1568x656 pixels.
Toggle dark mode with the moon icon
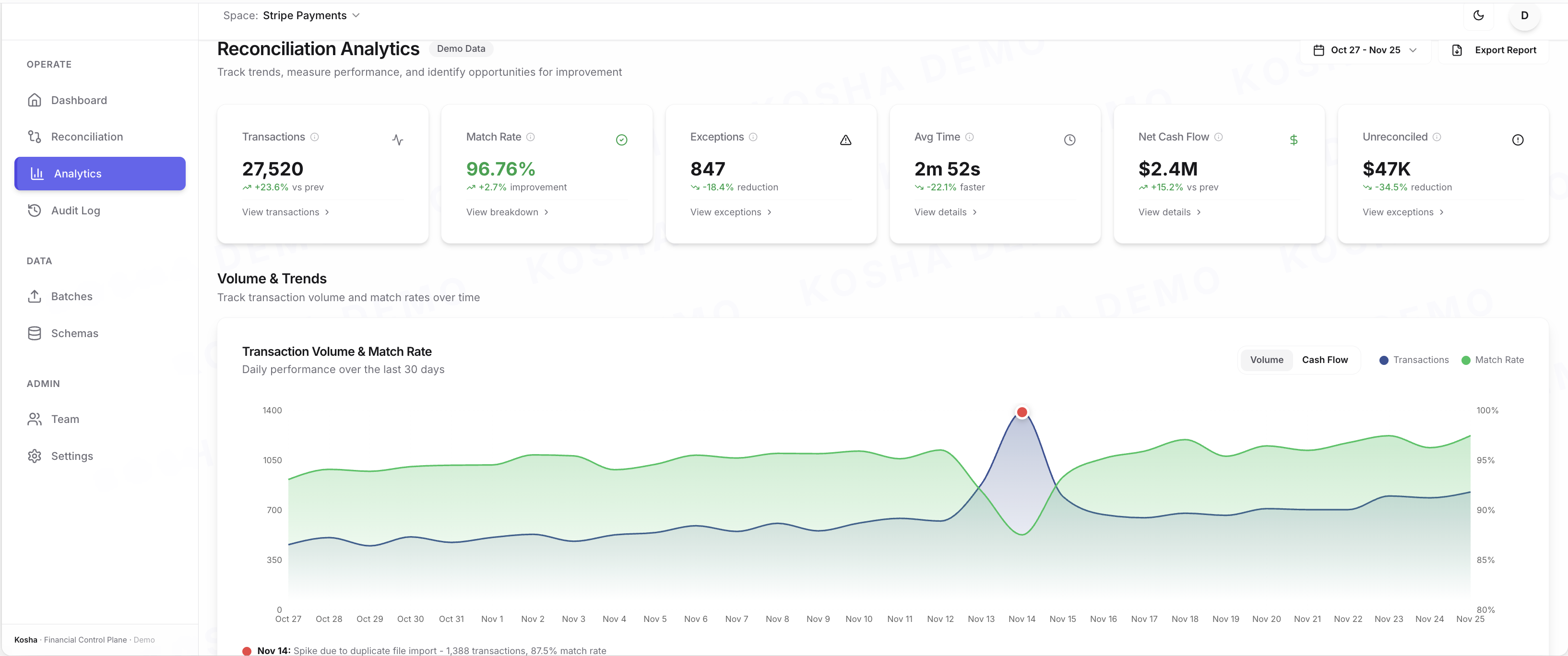[x=1479, y=15]
